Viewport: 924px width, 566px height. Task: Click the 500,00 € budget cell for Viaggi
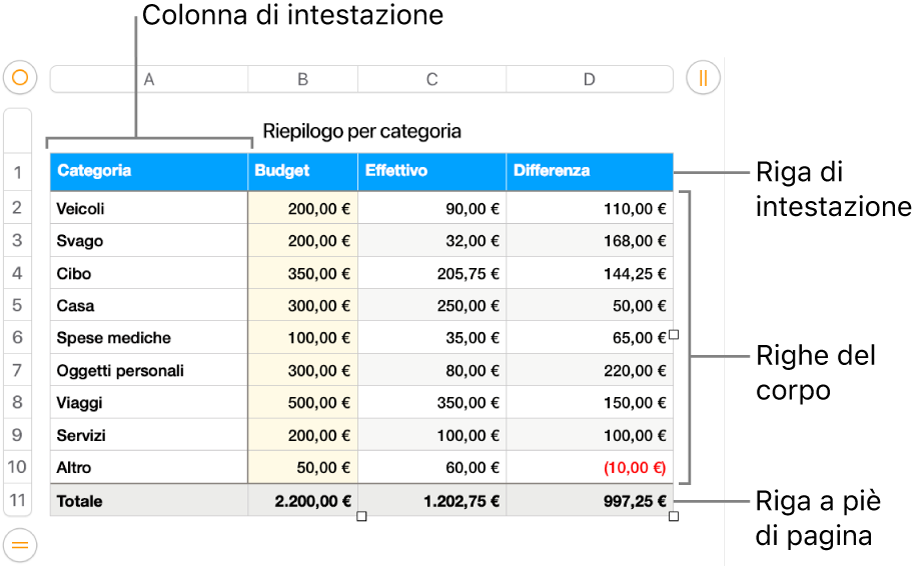[x=303, y=402]
